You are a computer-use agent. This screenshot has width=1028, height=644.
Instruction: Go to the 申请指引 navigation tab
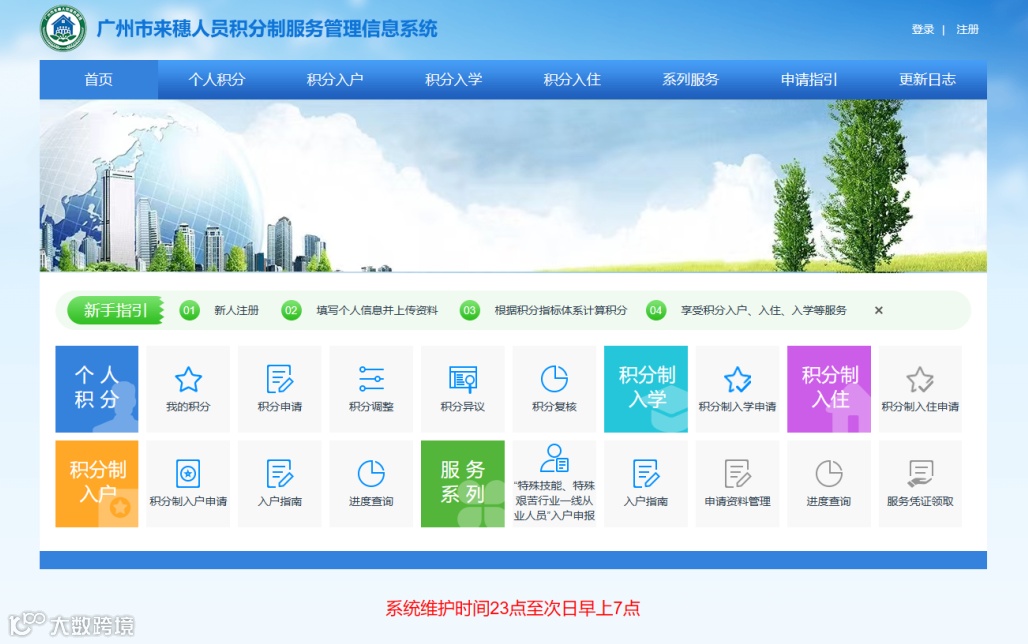tap(809, 79)
